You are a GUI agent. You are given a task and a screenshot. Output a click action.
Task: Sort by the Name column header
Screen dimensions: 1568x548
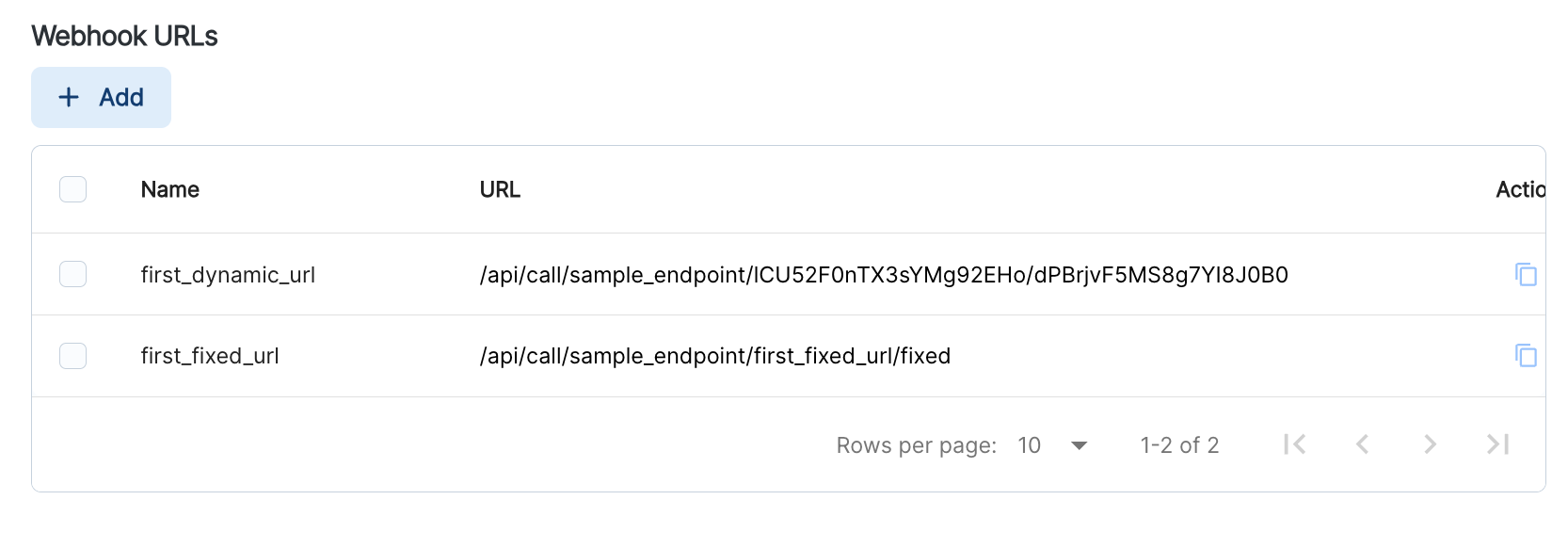[x=170, y=189]
